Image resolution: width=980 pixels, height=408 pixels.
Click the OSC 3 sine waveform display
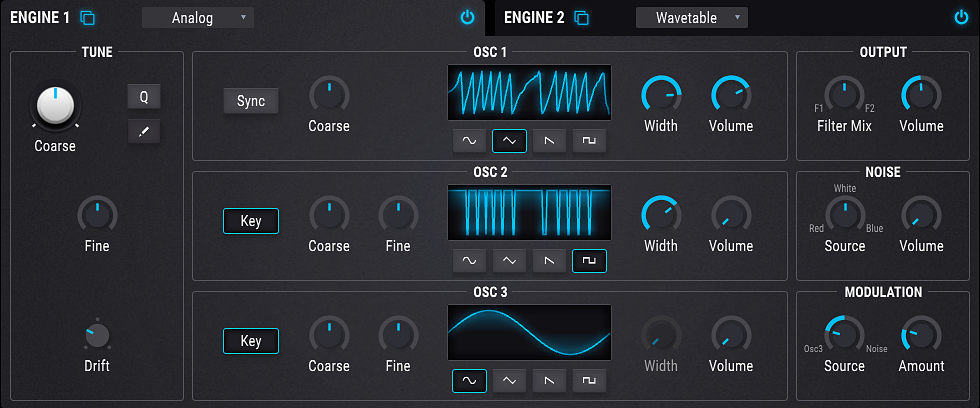[529, 332]
